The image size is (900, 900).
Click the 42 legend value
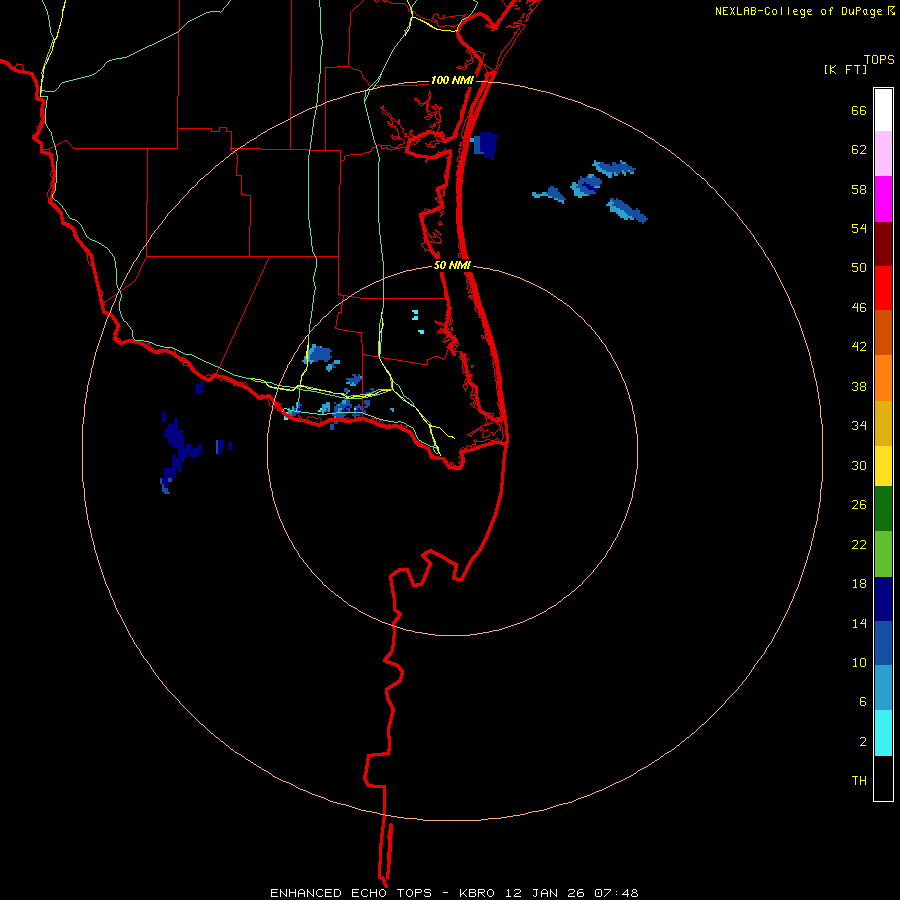coord(859,347)
